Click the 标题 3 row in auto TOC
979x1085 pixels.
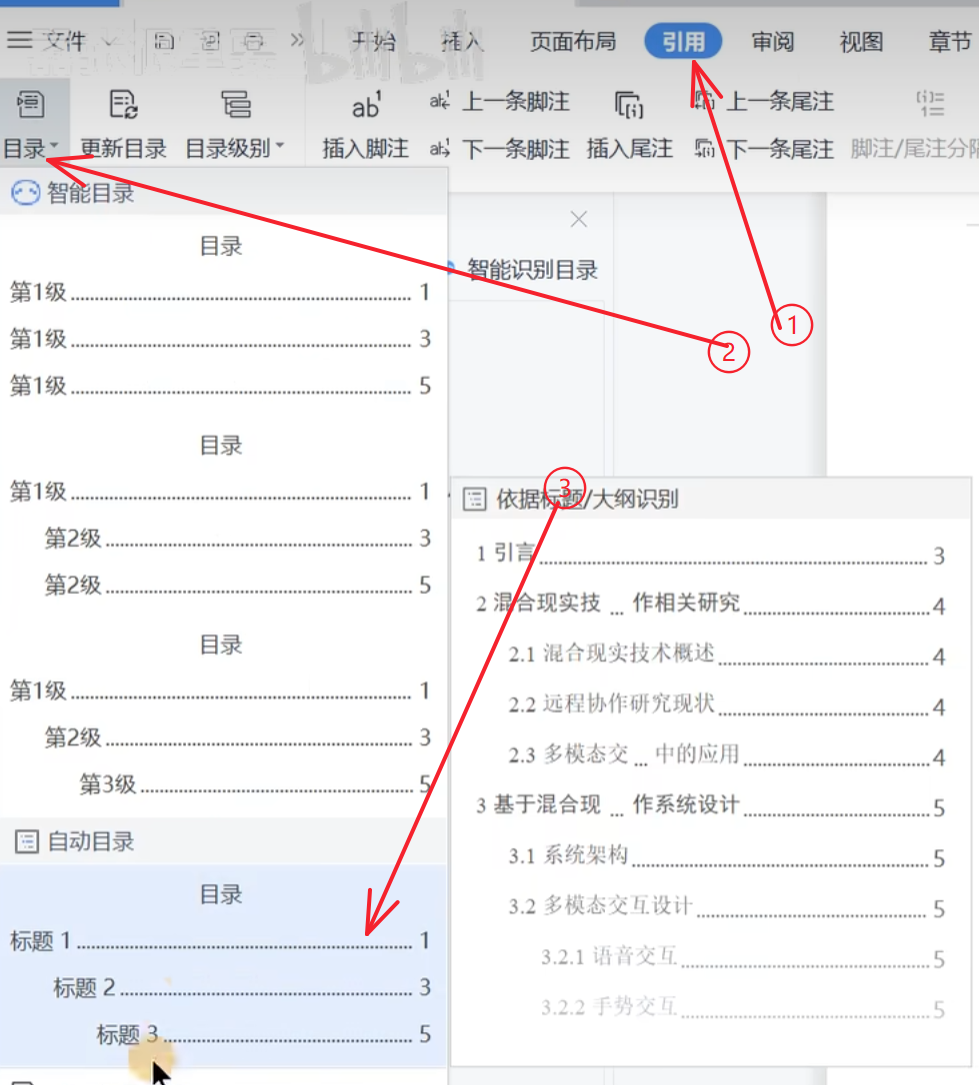coord(264,1034)
